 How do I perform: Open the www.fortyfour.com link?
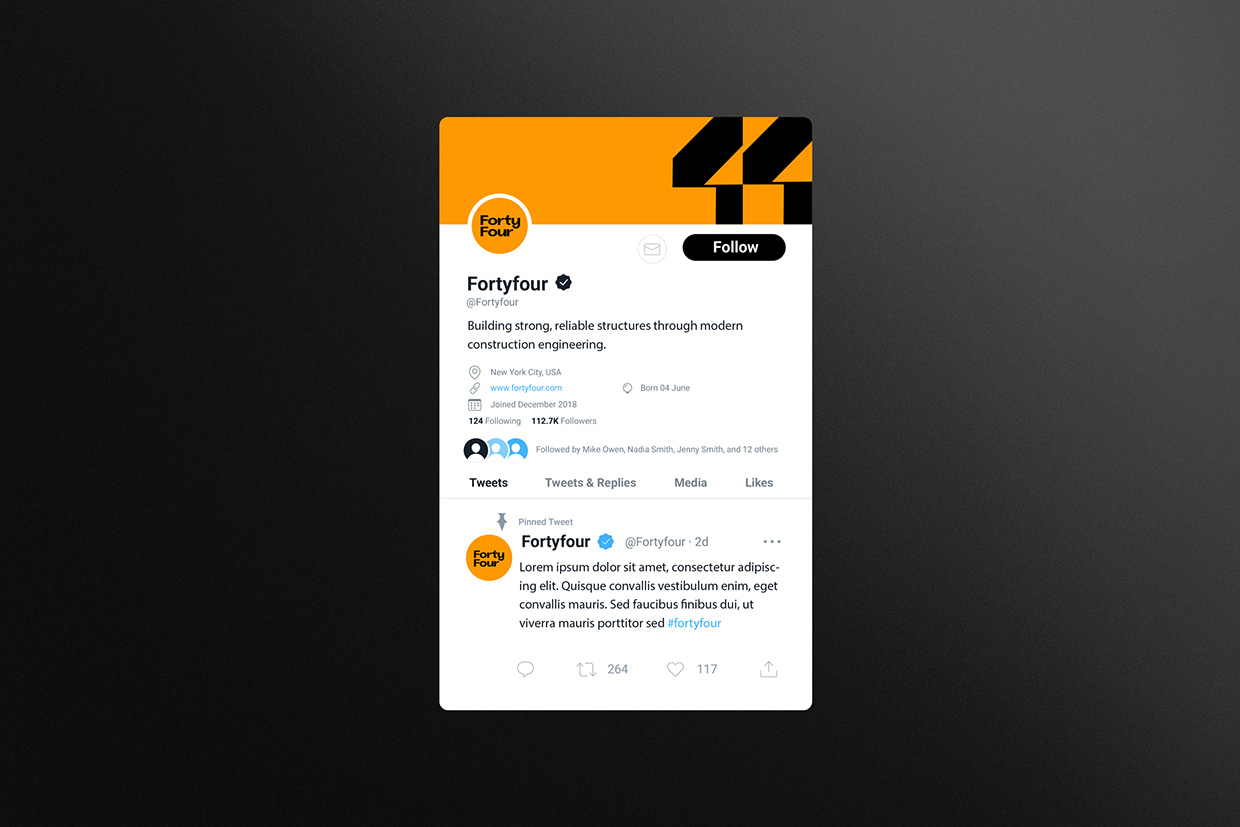pyautogui.click(x=526, y=388)
